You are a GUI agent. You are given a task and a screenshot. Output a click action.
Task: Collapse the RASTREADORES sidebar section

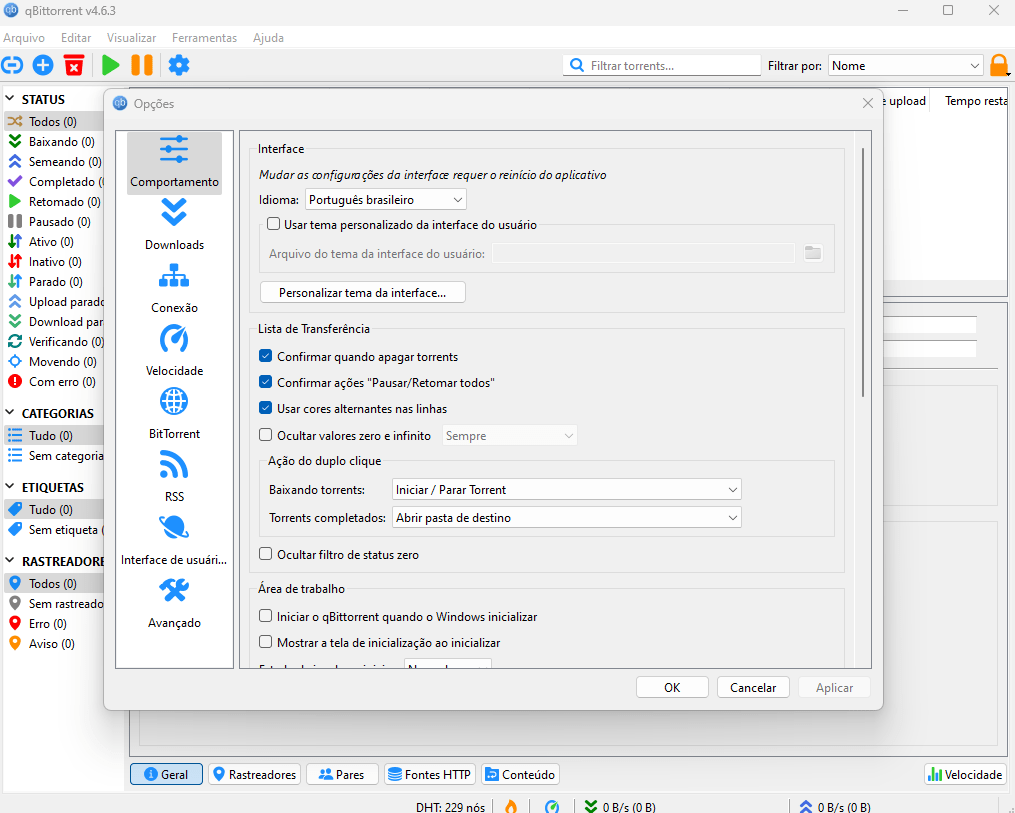[x=10, y=561]
